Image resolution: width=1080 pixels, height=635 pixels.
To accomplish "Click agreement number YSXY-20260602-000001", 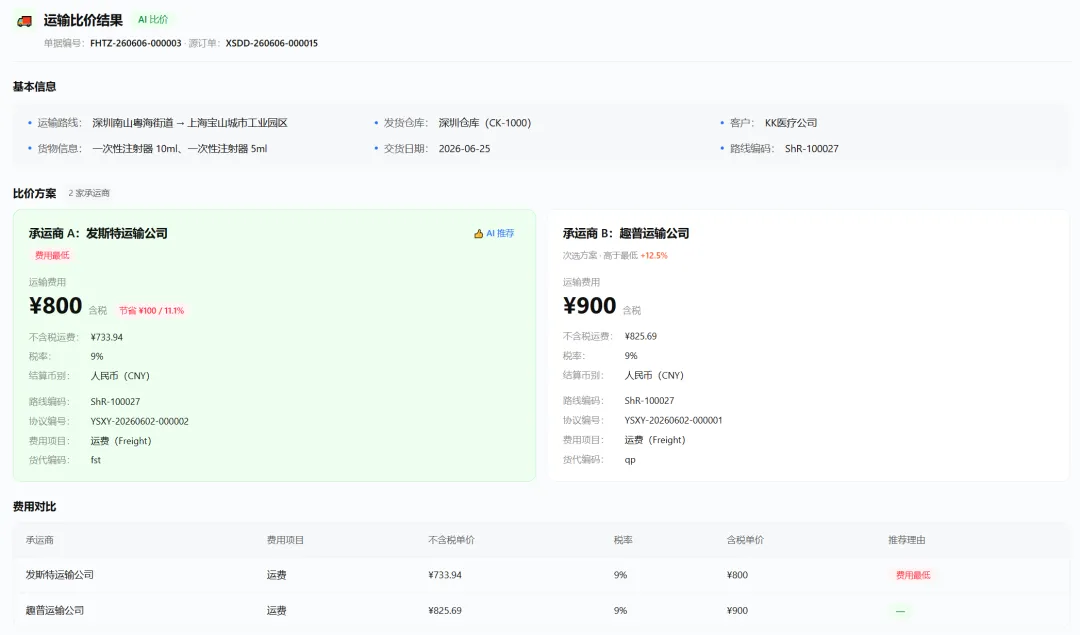I will coord(674,420).
